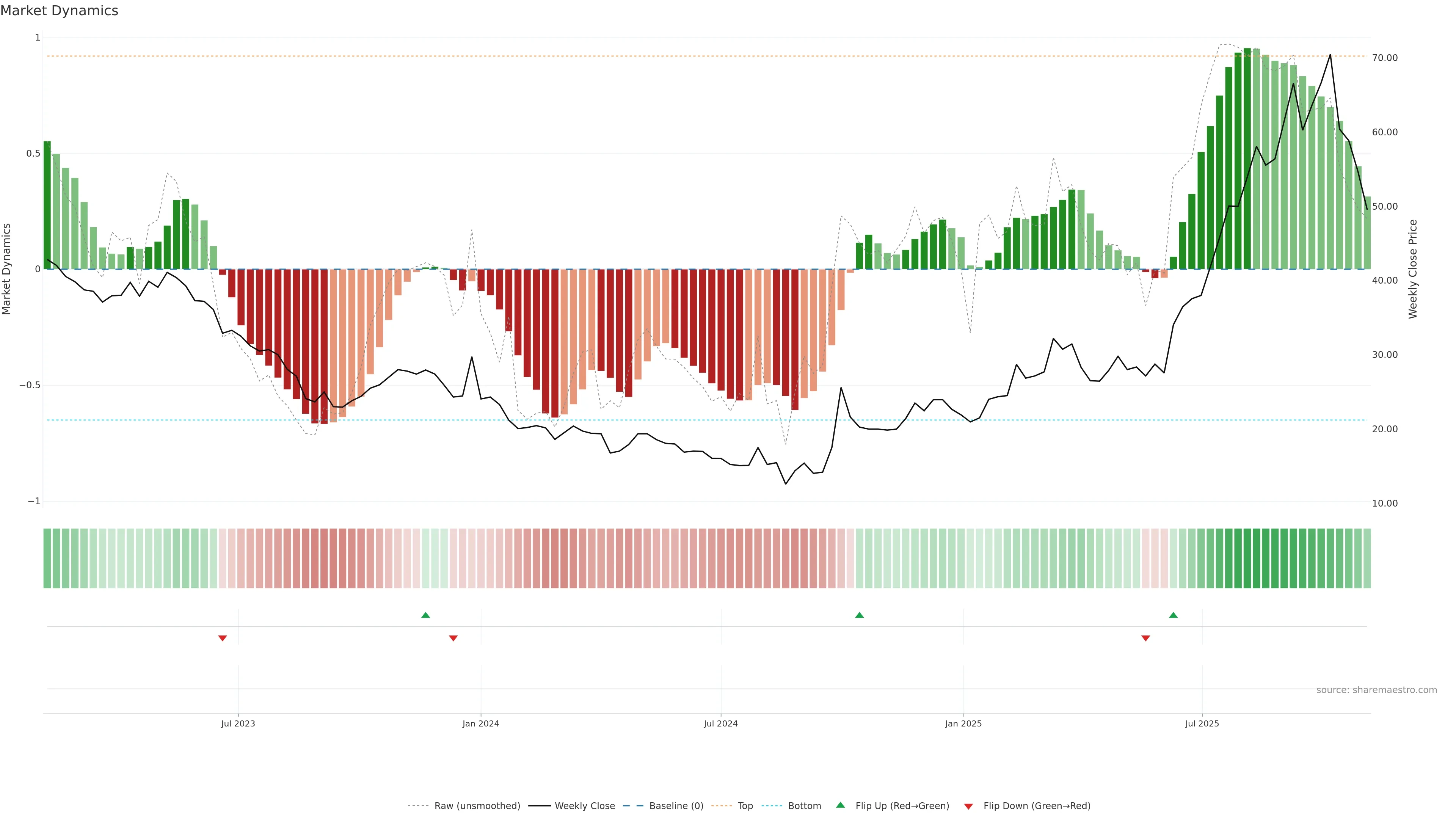Toggle the Baseline (0) legend entry
This screenshot has width=1456, height=819.
tap(676, 806)
